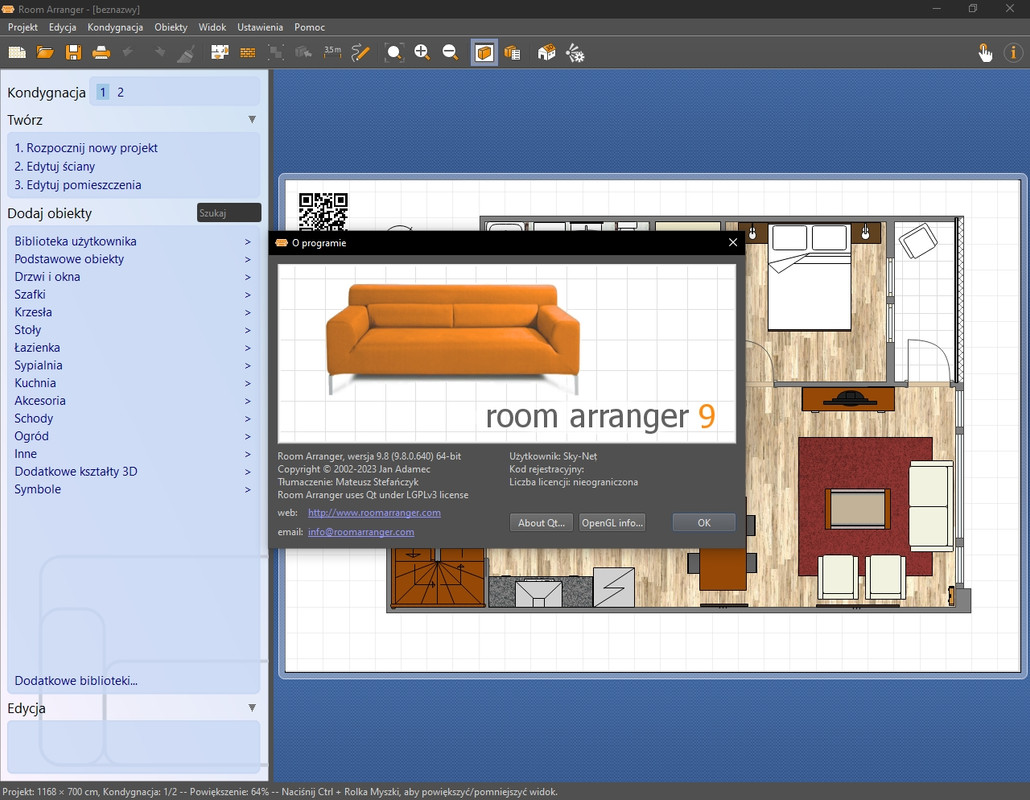Expand Krzesła category

[x=133, y=313]
